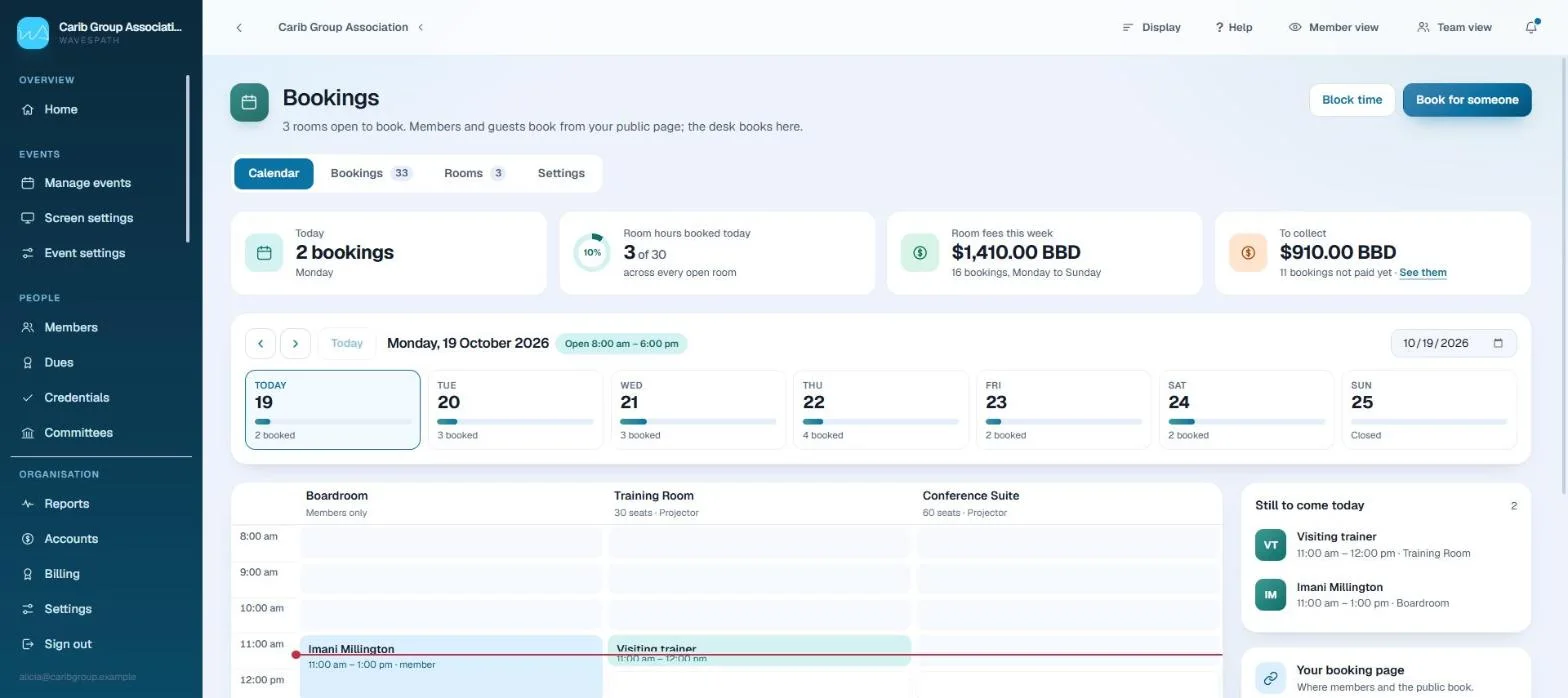Click the Bookings page calendar icon
This screenshot has width=1568, height=698.
pos(249,102)
